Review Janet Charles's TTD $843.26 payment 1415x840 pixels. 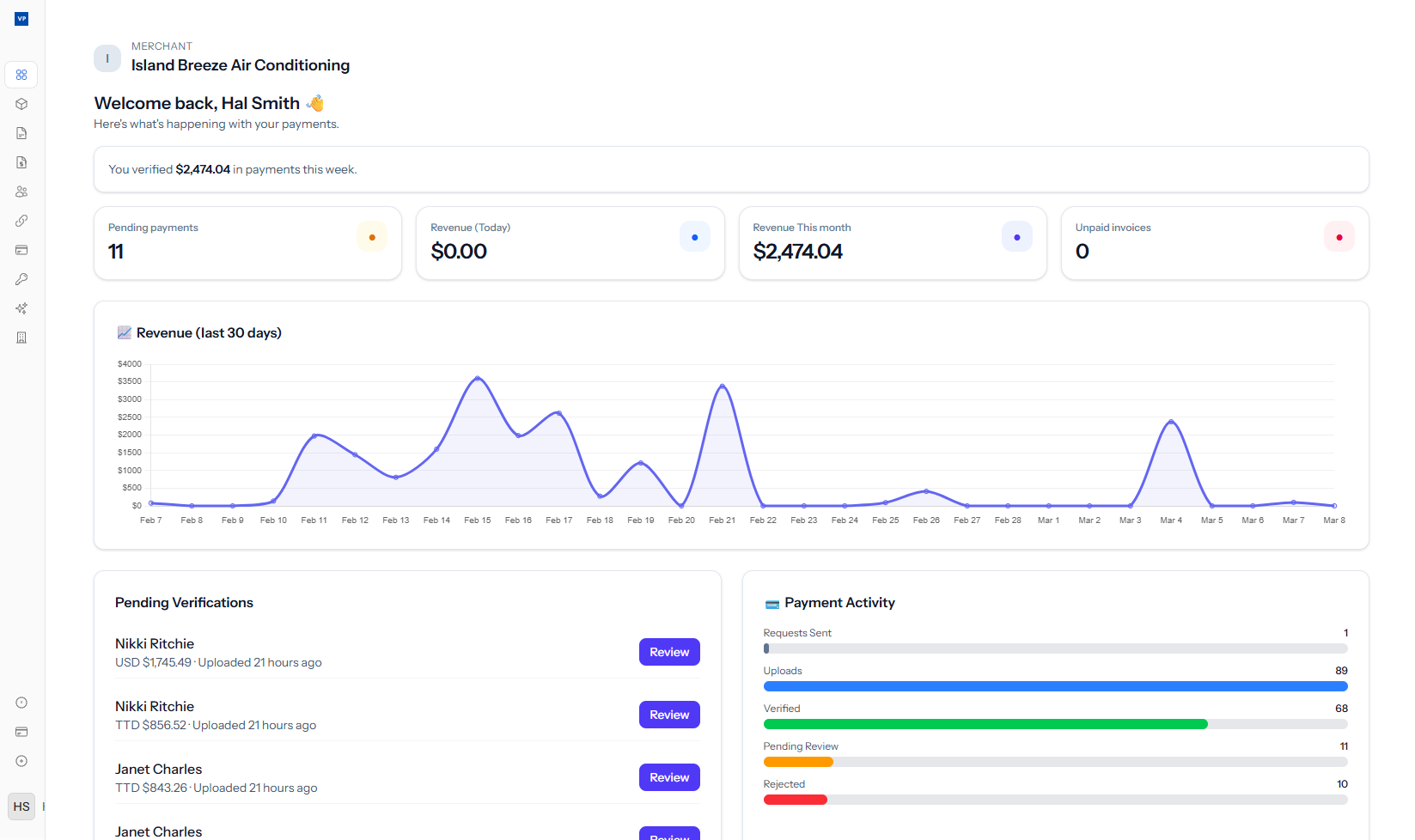pyautogui.click(x=669, y=777)
